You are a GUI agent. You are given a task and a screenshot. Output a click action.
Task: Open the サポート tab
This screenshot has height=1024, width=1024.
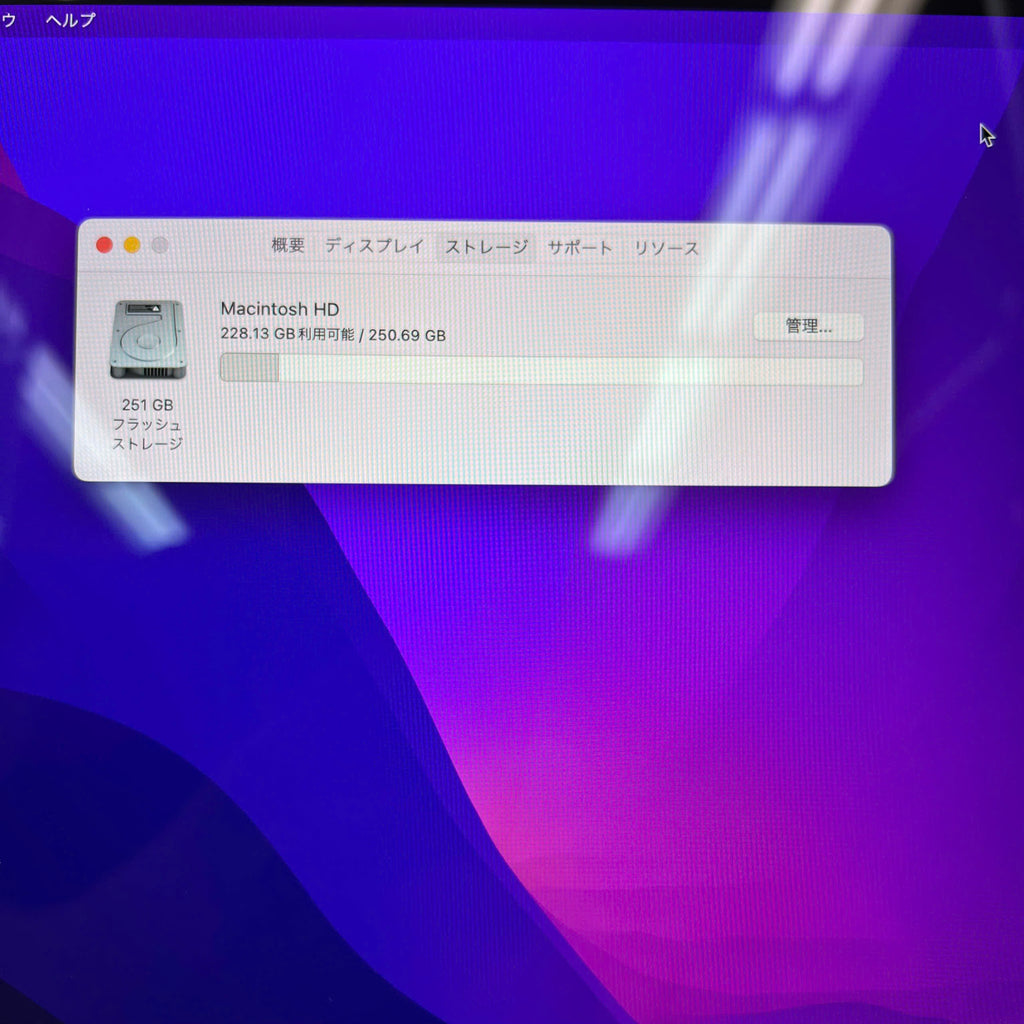click(x=581, y=248)
